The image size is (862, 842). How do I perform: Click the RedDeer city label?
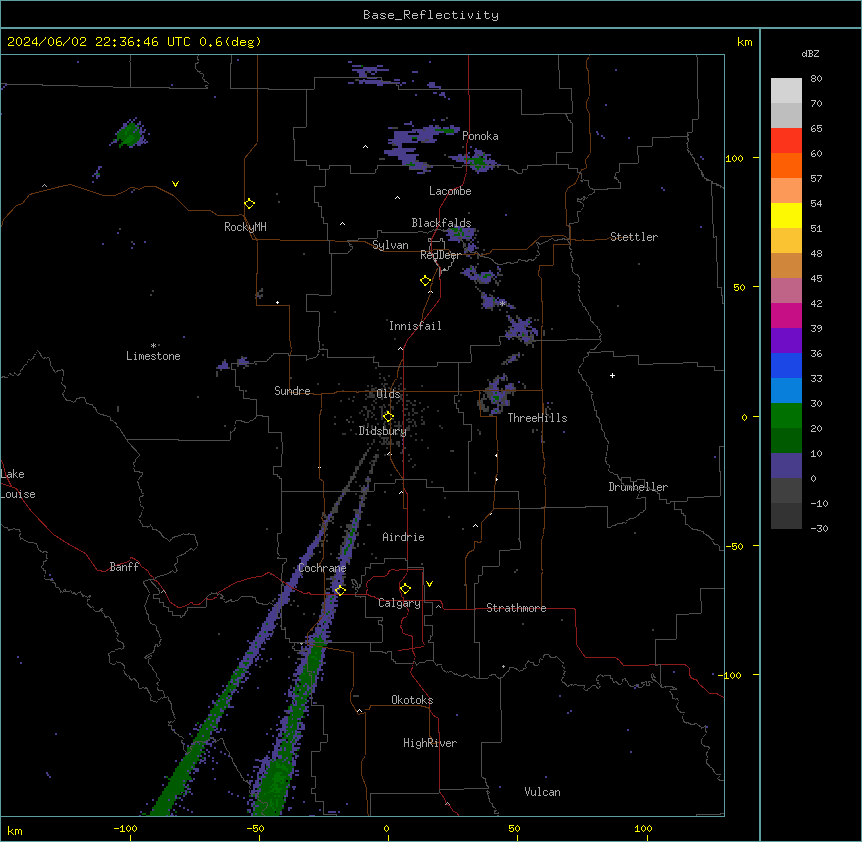click(440, 255)
